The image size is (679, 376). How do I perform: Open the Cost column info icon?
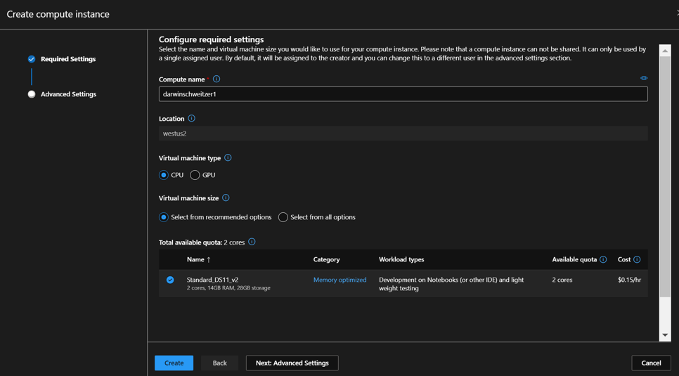point(637,259)
